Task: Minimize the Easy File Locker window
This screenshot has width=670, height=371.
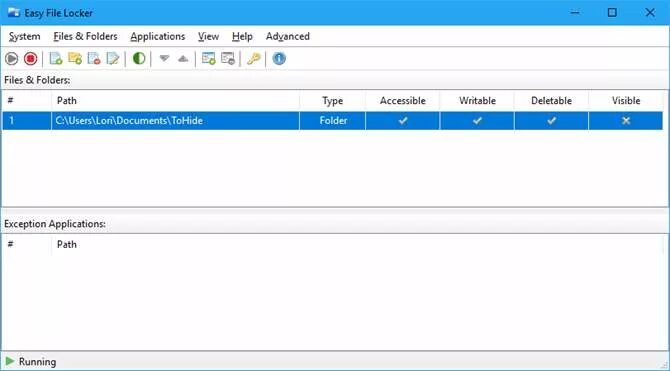Action: 575,12
